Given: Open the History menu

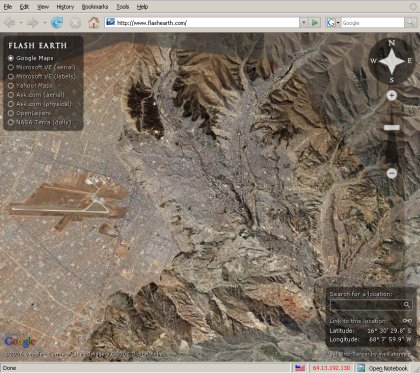Looking at the screenshot, I should coord(65,7).
